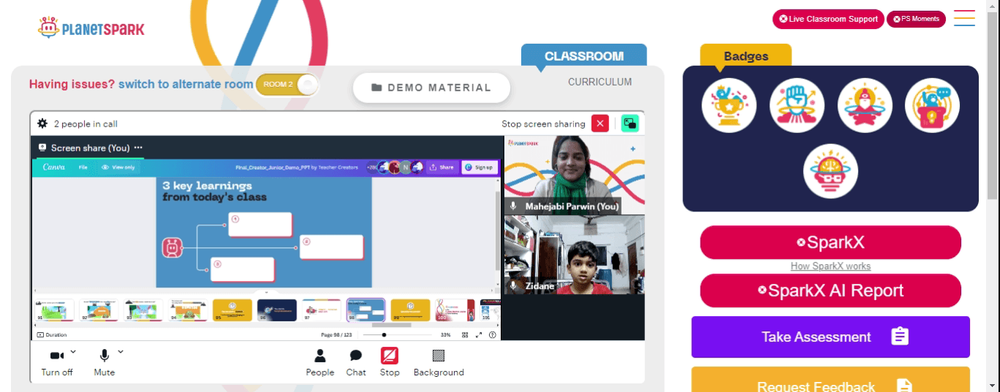Image resolution: width=1000 pixels, height=392 pixels.
Task: Click Live Classroom Support button
Action: point(828,19)
